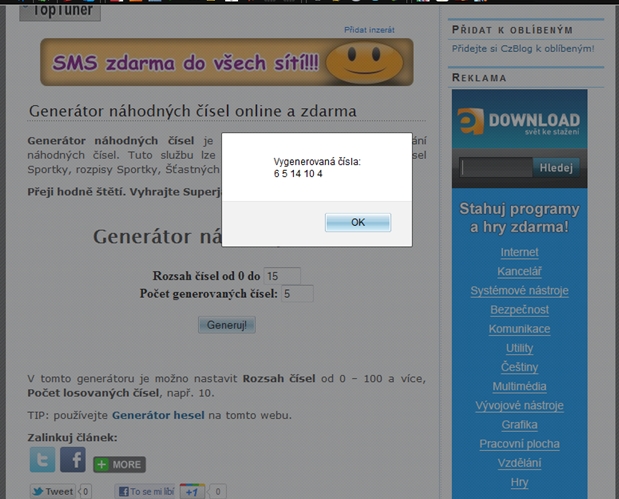The image size is (619, 499).
Task: Open the 'Systémové nástroje' category link
Action: pyautogui.click(x=519, y=291)
